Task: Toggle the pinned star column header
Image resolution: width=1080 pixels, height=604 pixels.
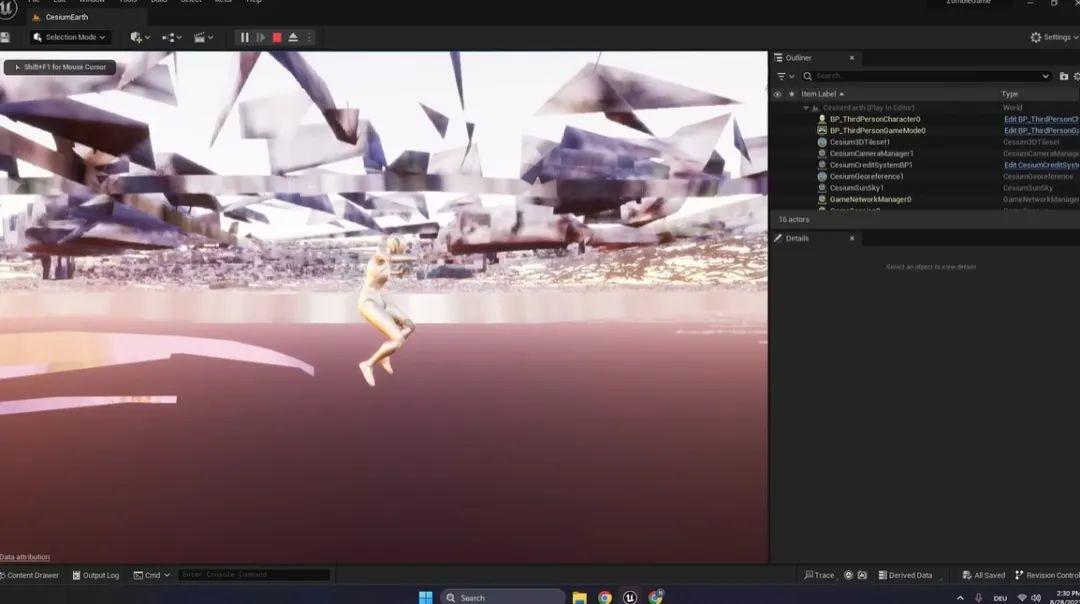Action: 790,94
